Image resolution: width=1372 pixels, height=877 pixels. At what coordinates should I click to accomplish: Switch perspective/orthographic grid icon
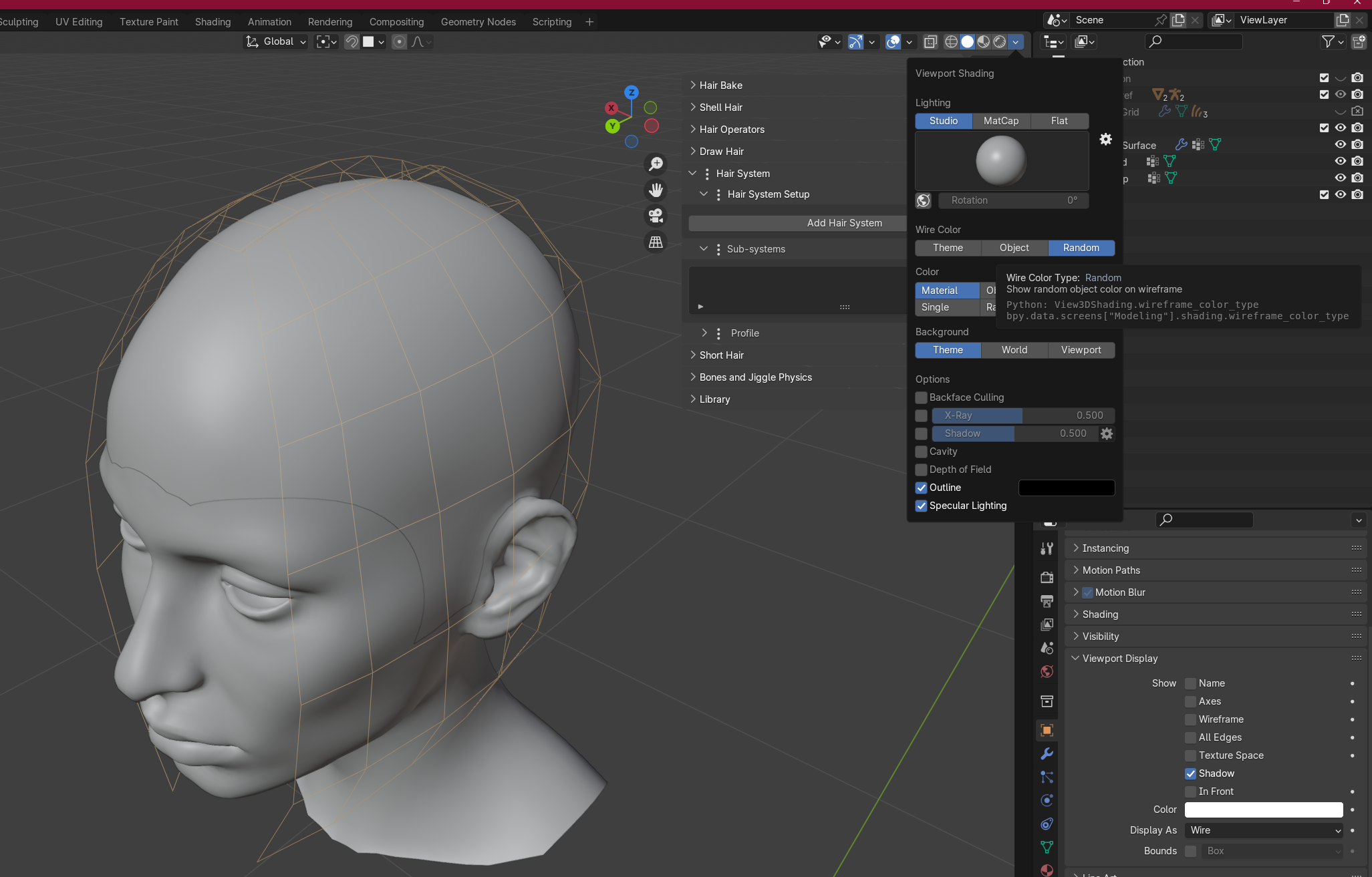[x=656, y=242]
